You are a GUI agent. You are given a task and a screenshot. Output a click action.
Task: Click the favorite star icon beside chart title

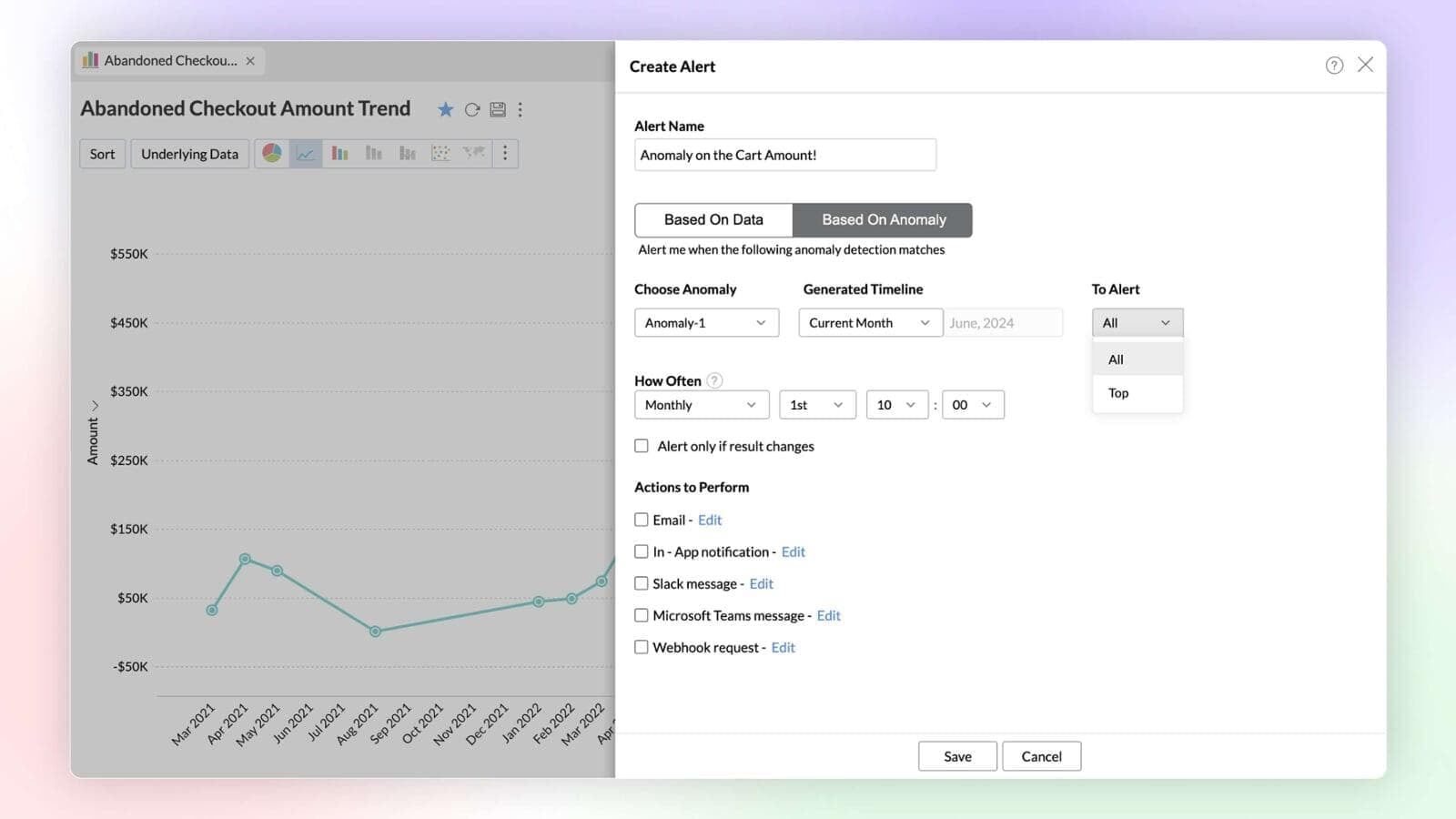pos(445,109)
